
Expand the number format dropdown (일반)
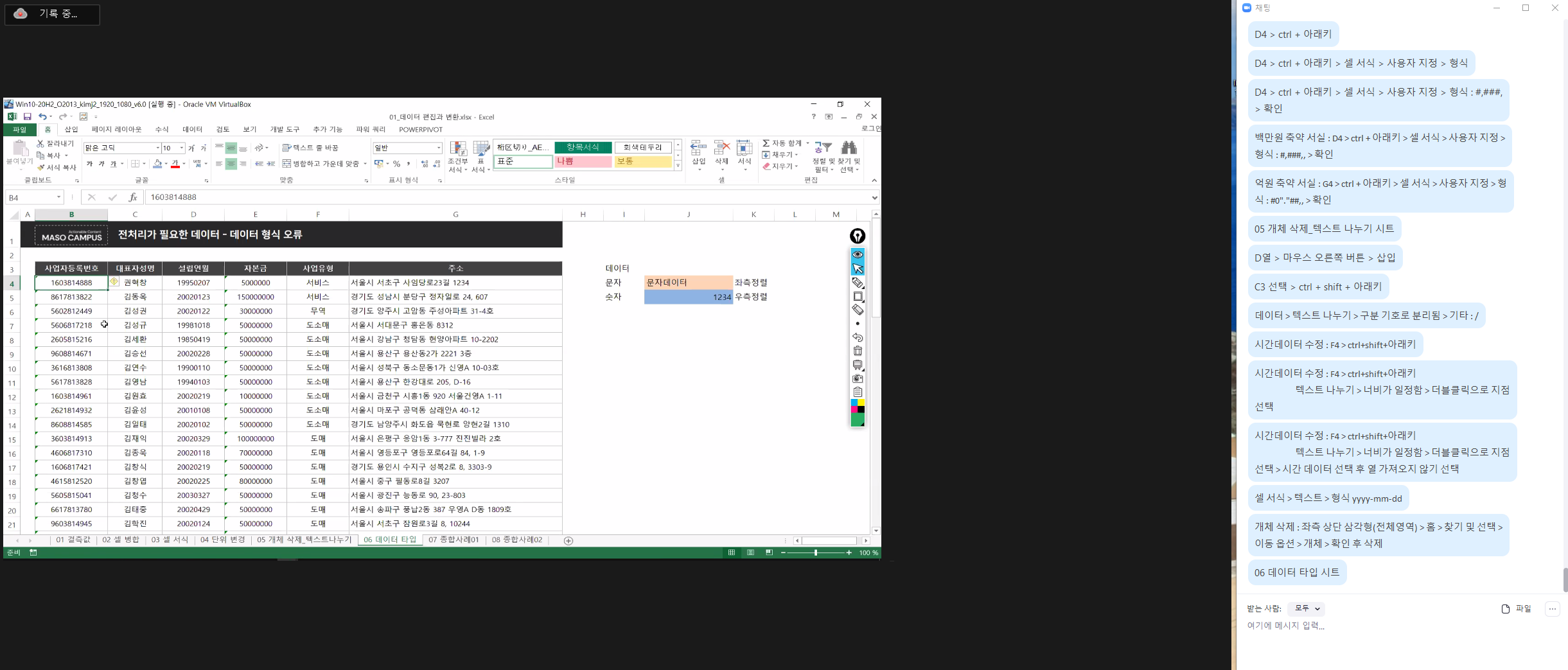tap(439, 148)
